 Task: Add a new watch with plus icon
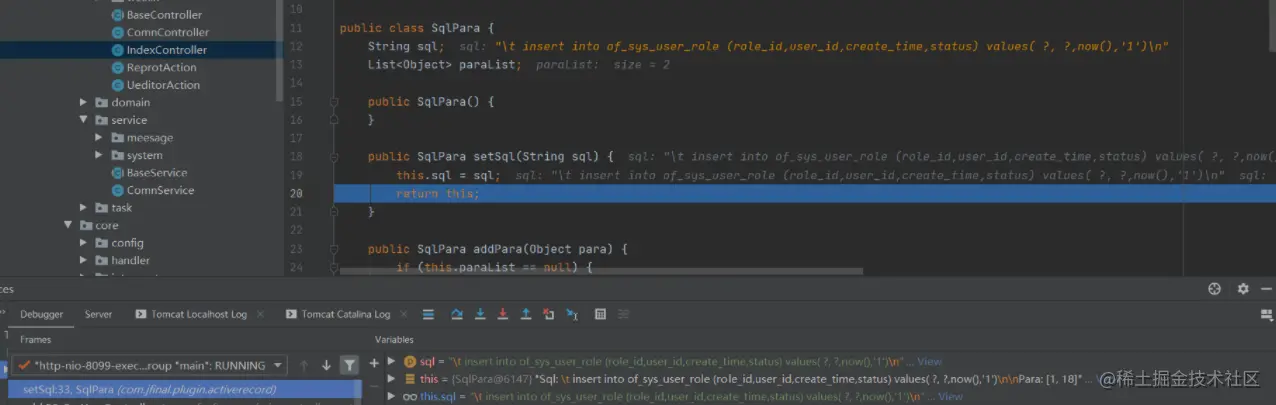[374, 363]
